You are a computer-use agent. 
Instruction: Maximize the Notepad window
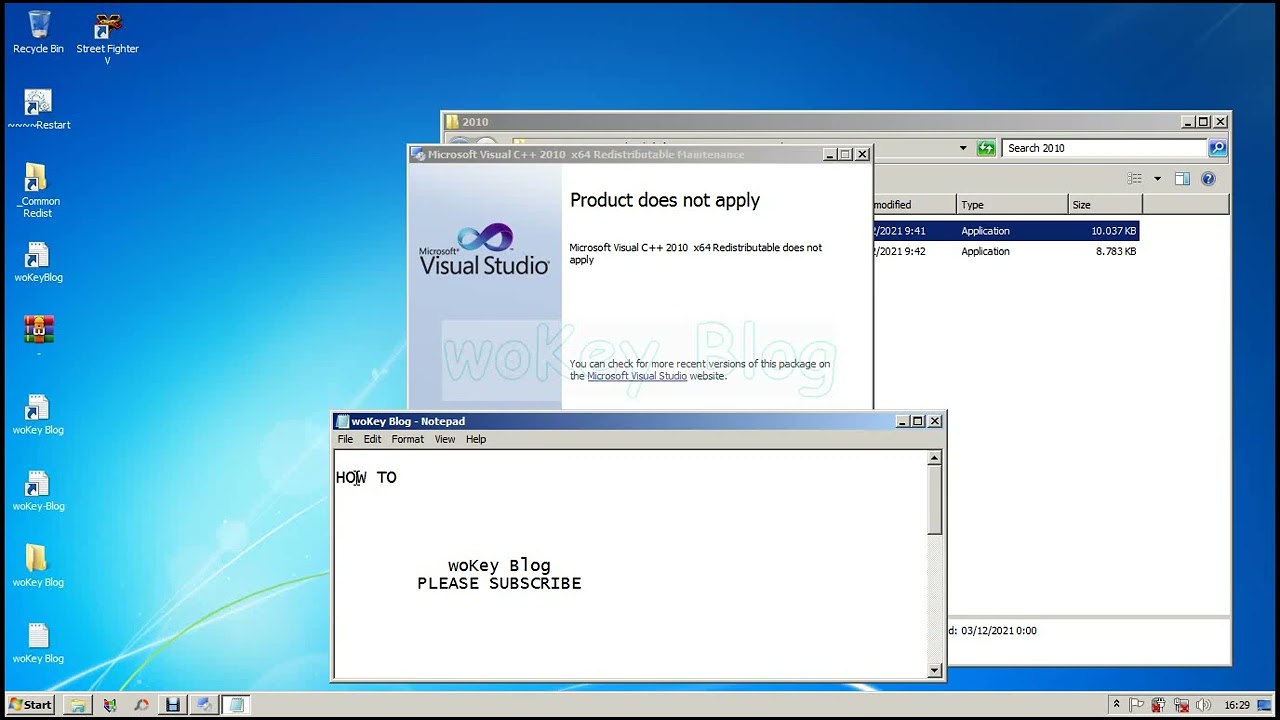pyautogui.click(x=918, y=421)
